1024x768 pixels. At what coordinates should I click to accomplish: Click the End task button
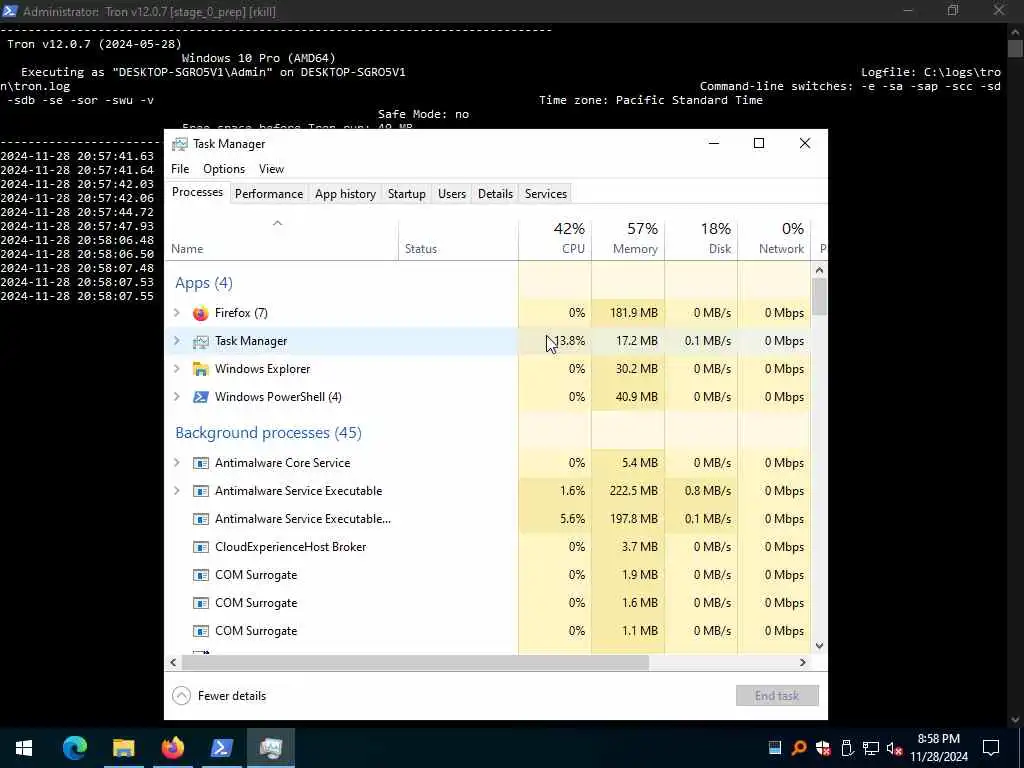tap(777, 696)
